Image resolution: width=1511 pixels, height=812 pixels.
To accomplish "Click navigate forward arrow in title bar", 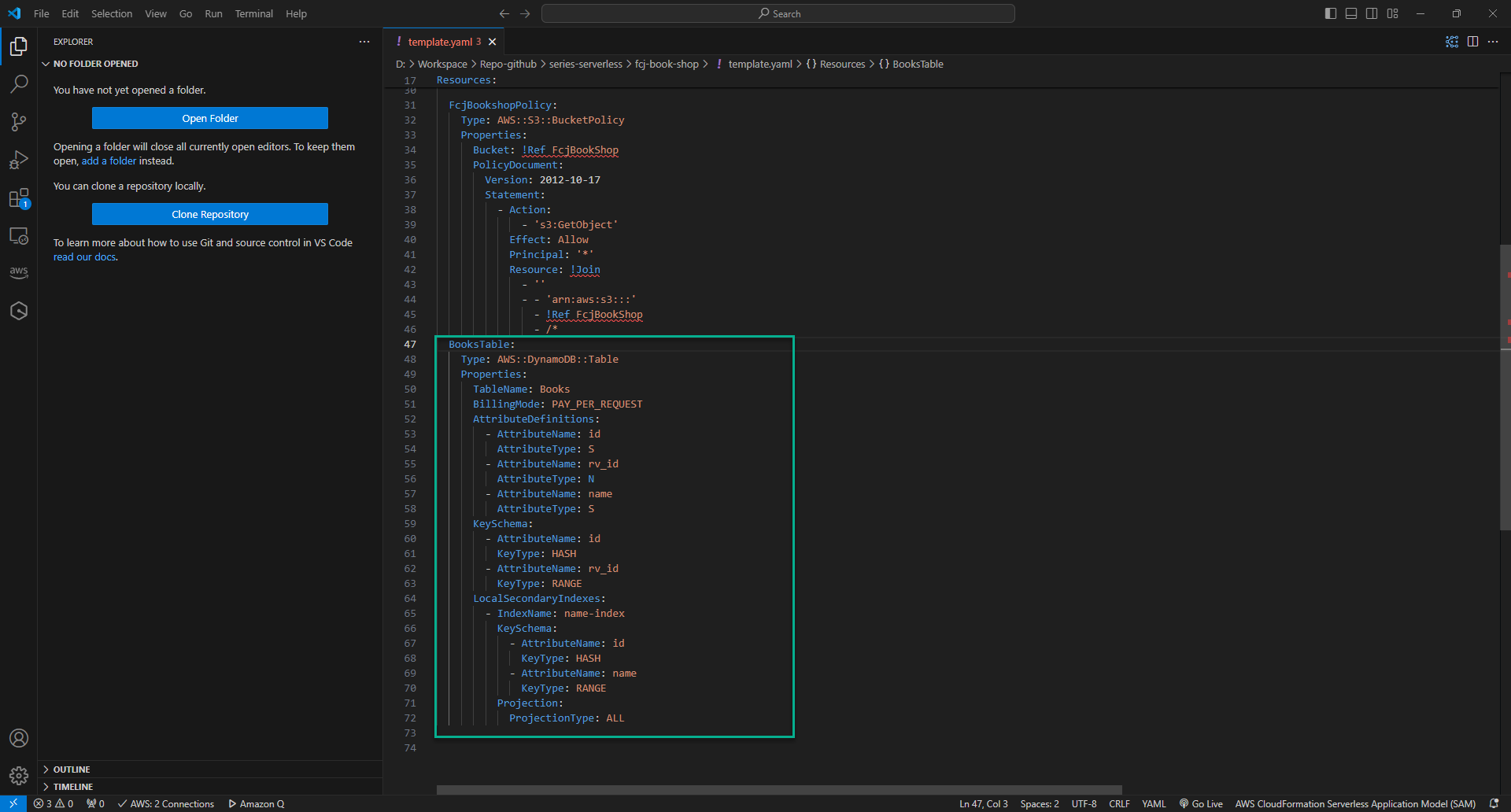I will point(525,13).
